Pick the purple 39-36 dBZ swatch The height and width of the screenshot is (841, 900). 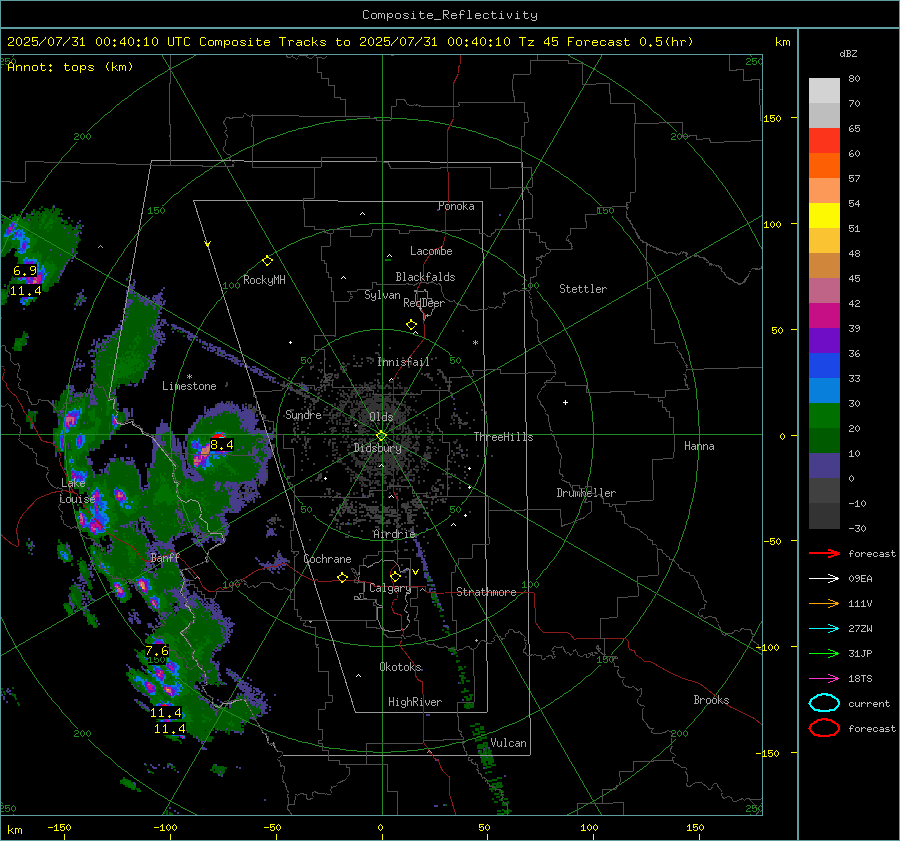(x=824, y=341)
